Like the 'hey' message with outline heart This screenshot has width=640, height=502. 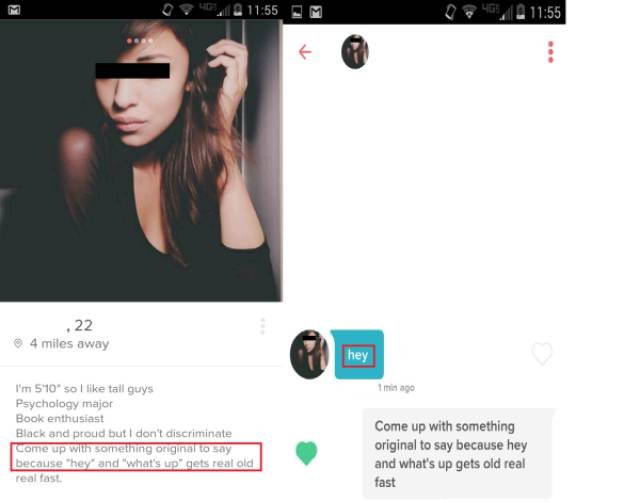coord(542,353)
